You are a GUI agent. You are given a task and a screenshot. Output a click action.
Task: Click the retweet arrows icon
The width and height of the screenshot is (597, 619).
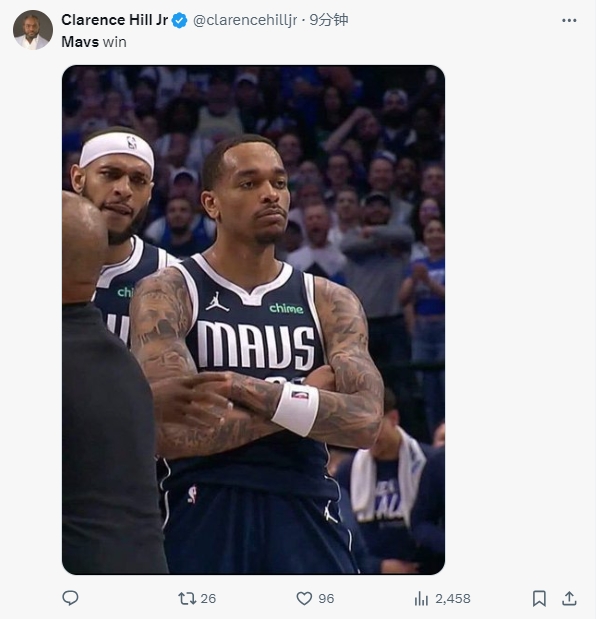click(x=187, y=598)
